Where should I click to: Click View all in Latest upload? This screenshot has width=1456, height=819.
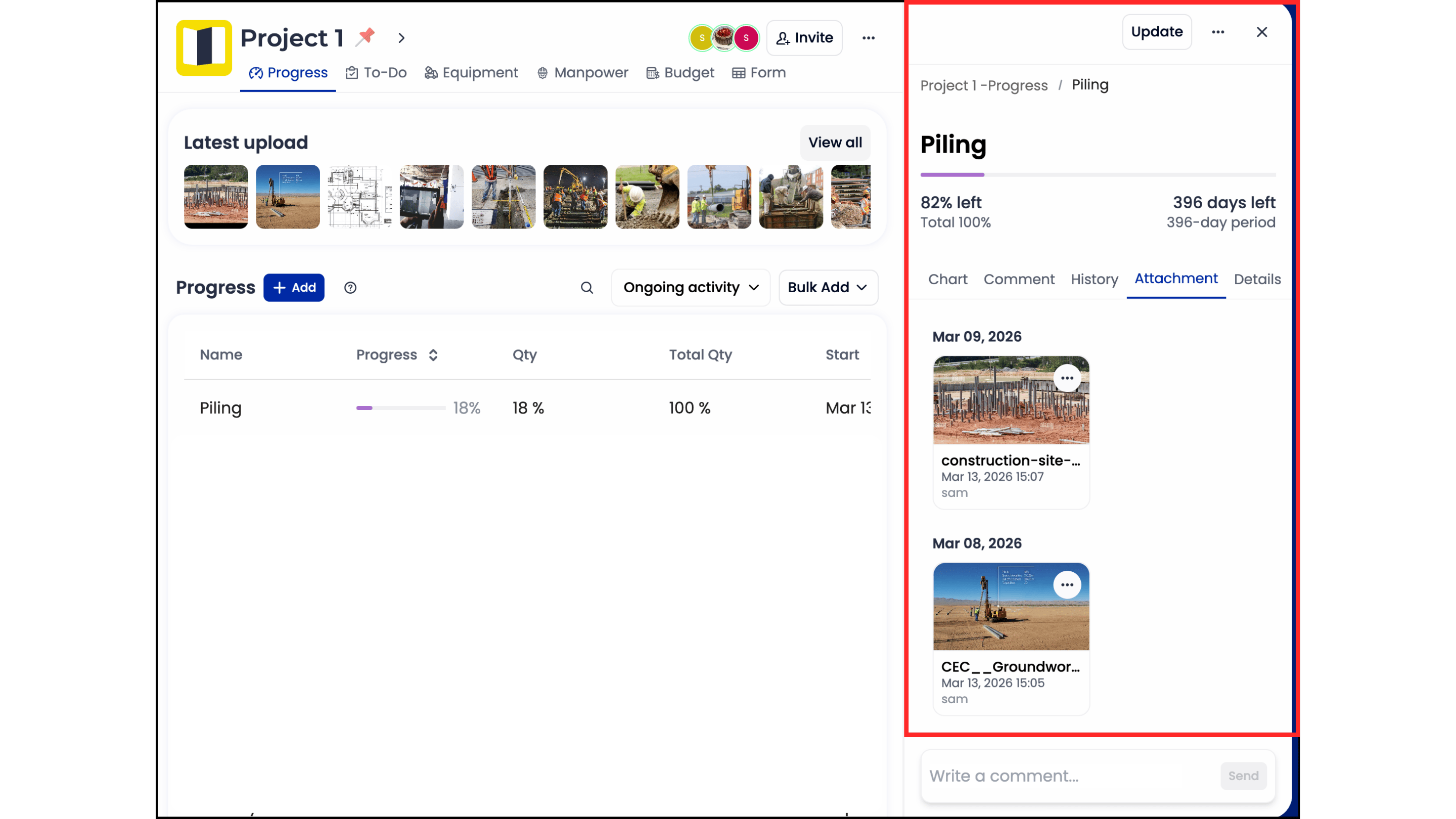tap(834, 143)
